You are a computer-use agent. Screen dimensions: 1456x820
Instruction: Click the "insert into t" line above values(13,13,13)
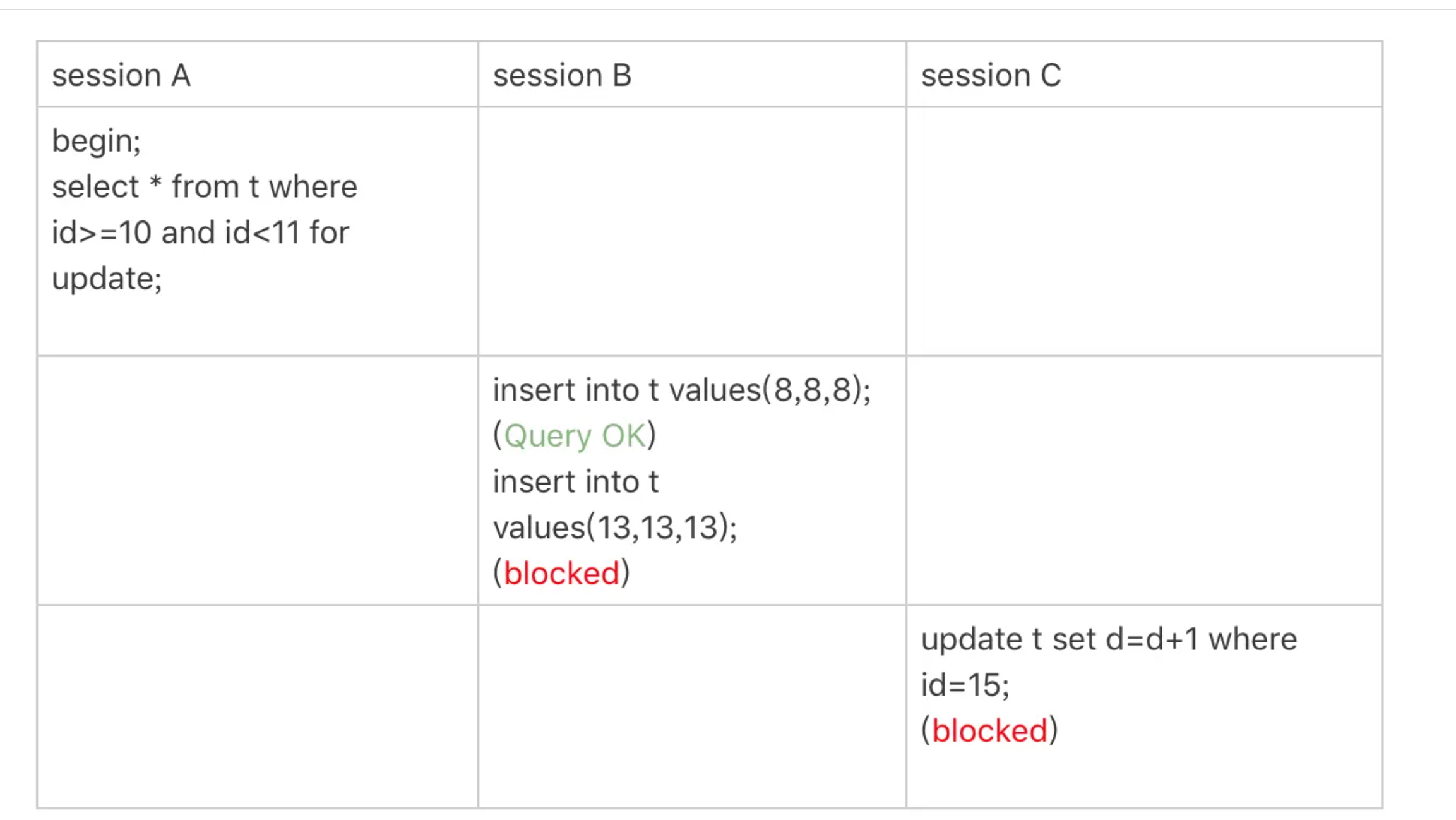575,482
